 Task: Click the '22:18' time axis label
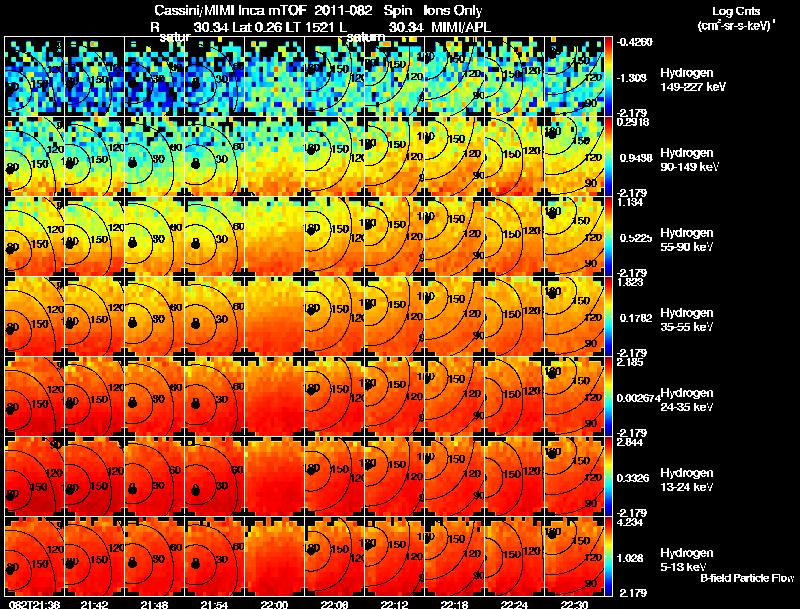click(x=455, y=604)
